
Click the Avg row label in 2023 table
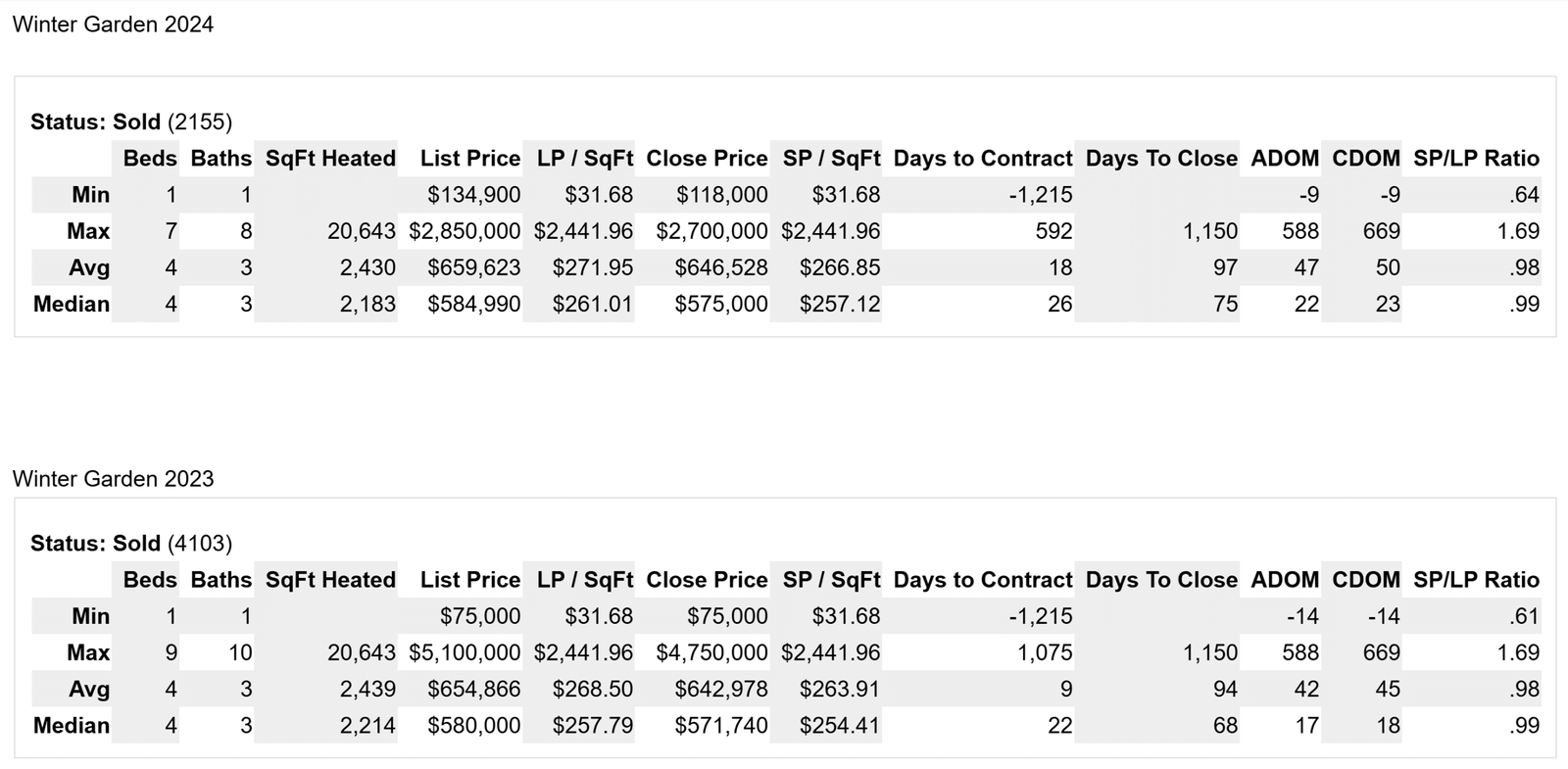pyautogui.click(x=89, y=690)
